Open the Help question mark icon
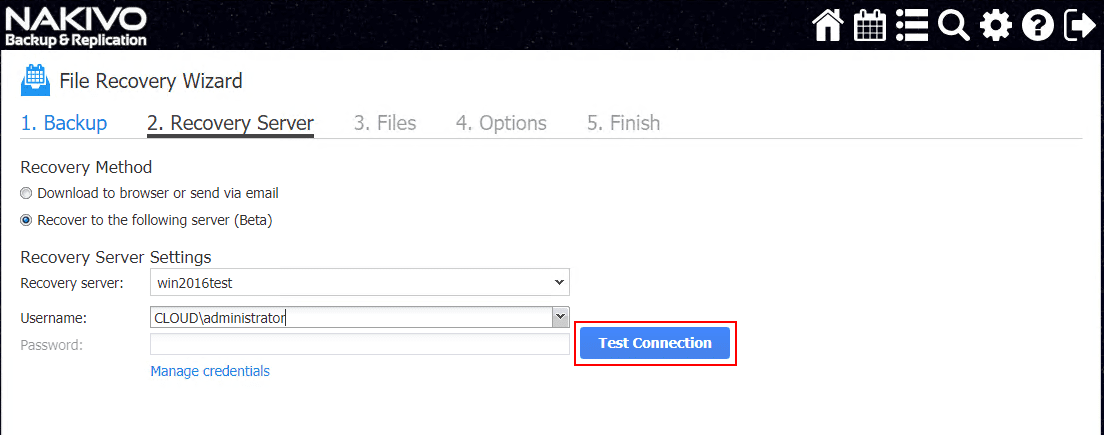This screenshot has height=435, width=1104. [1038, 25]
